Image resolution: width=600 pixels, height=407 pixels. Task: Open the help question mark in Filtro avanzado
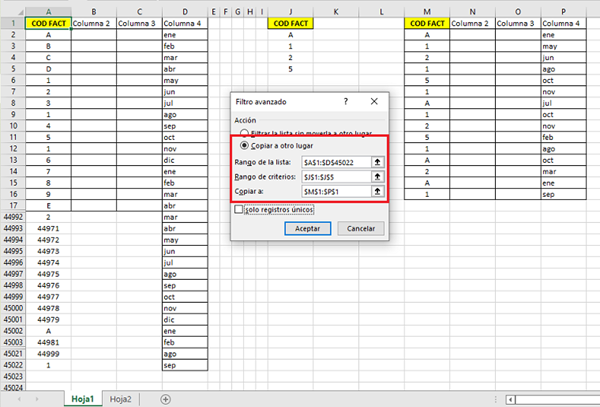pyautogui.click(x=346, y=101)
